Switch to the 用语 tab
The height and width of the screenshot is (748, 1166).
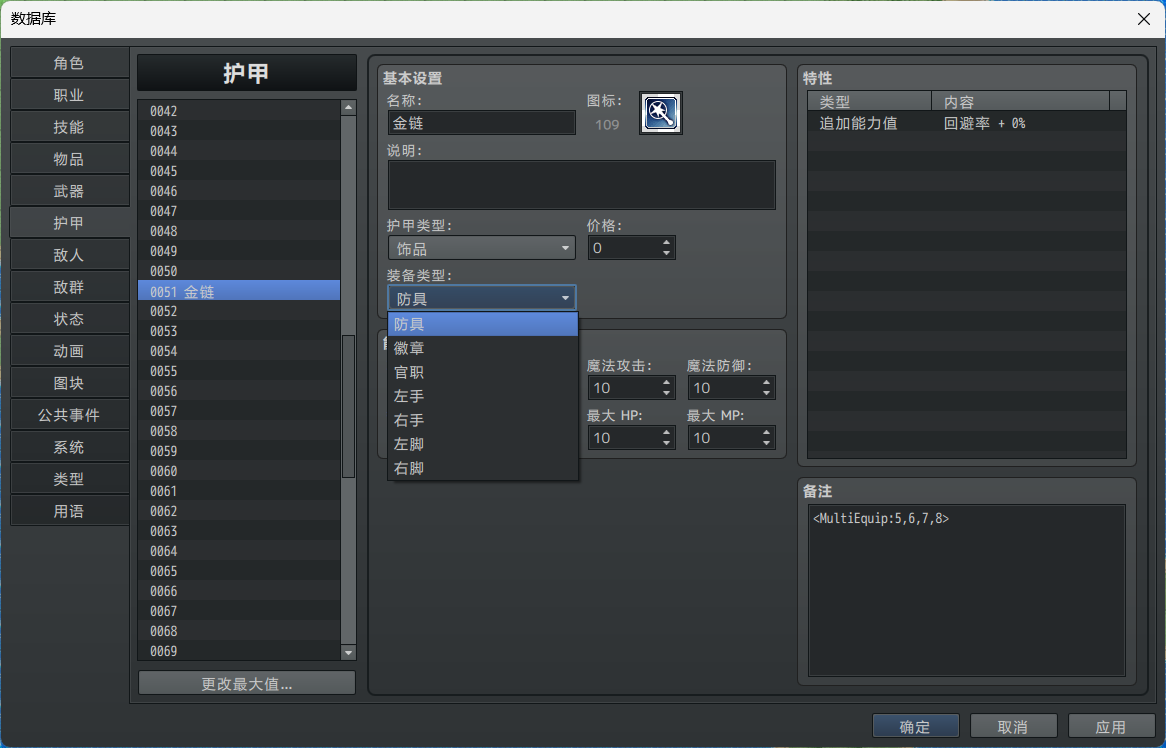click(69, 511)
